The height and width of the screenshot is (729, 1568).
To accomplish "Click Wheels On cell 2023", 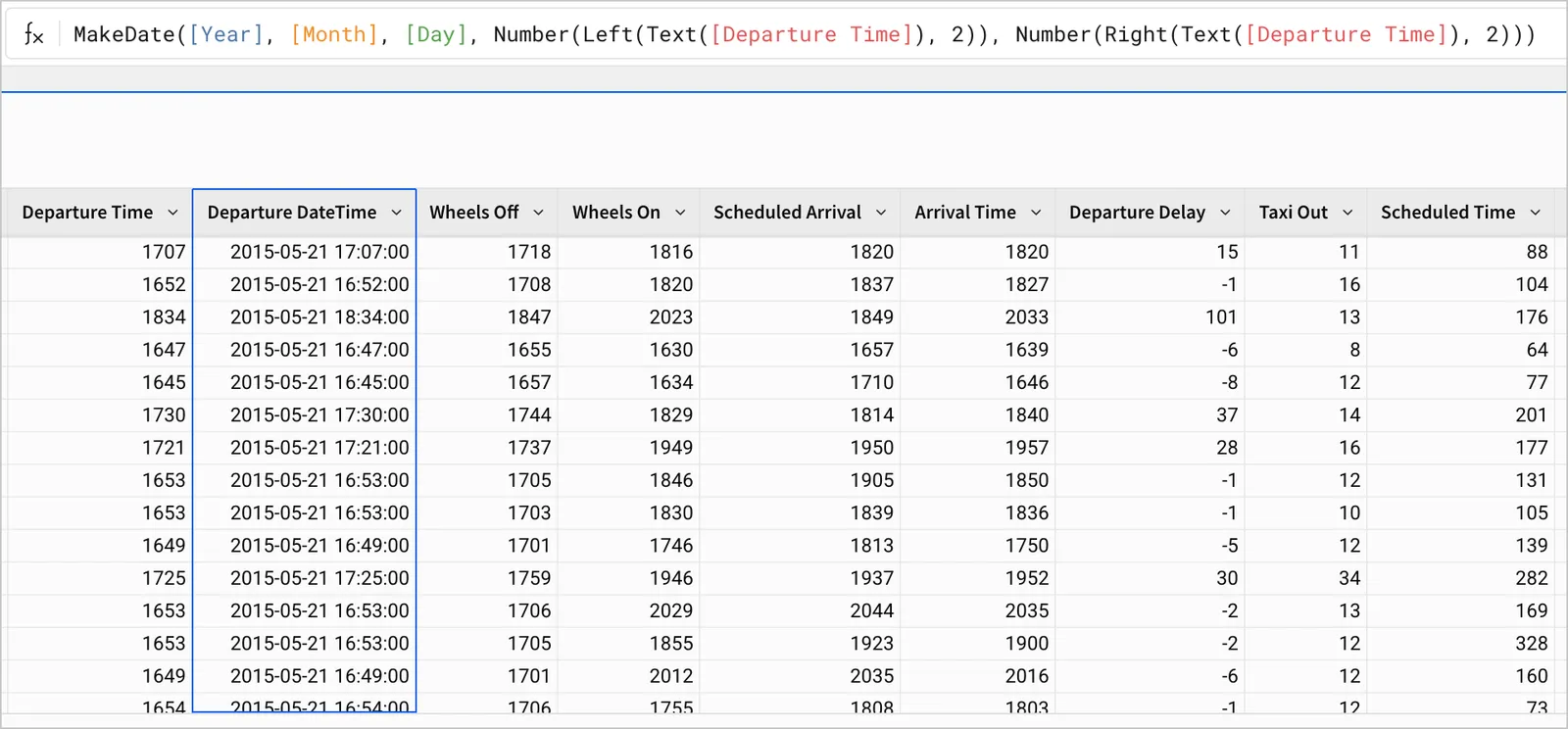I will pyautogui.click(x=629, y=316).
